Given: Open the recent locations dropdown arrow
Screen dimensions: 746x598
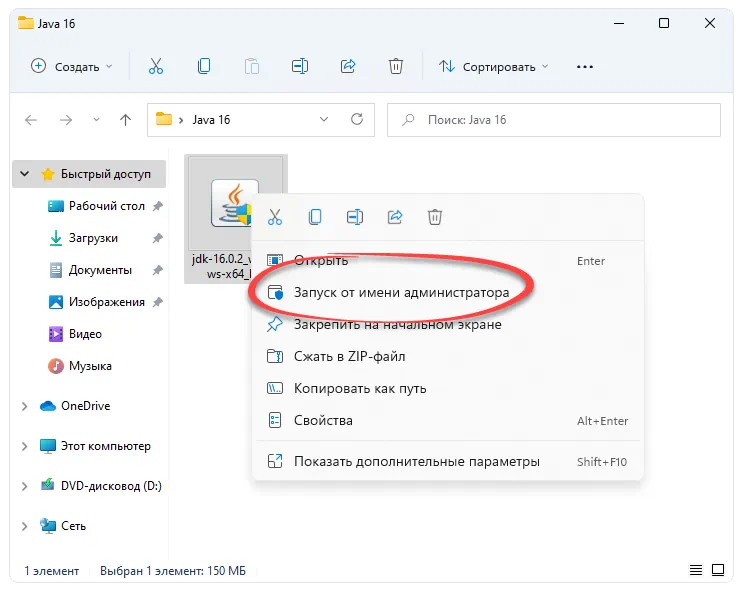Looking at the screenshot, I should pyautogui.click(x=97, y=120).
